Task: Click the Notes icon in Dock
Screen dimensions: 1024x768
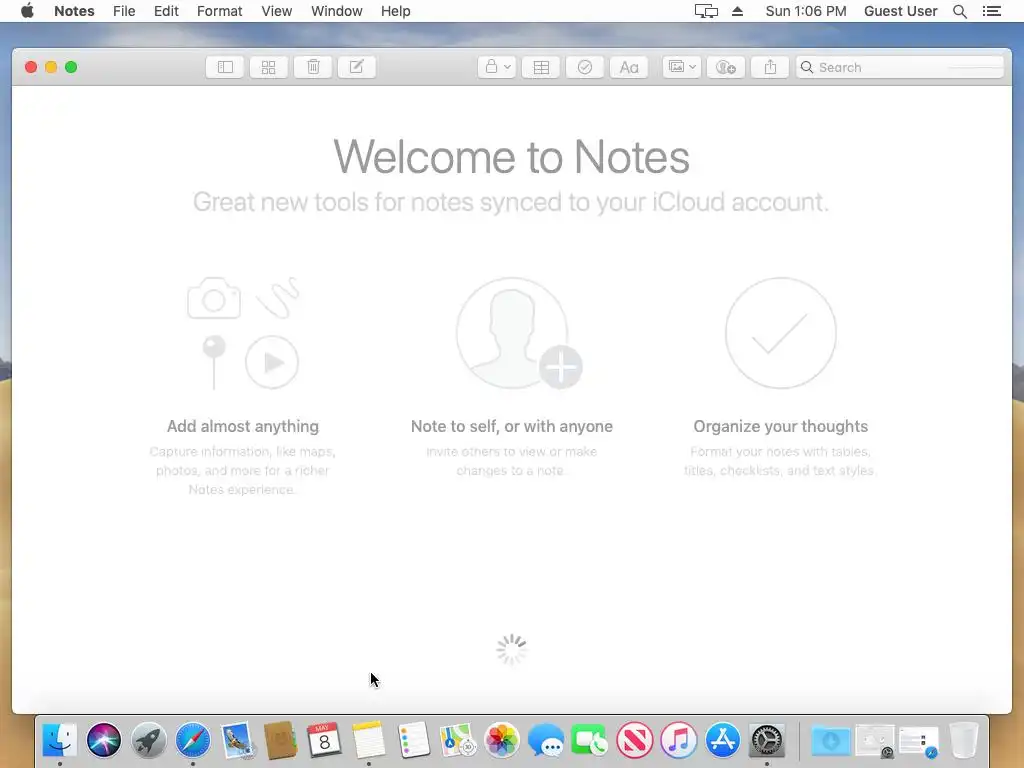Action: [x=369, y=741]
